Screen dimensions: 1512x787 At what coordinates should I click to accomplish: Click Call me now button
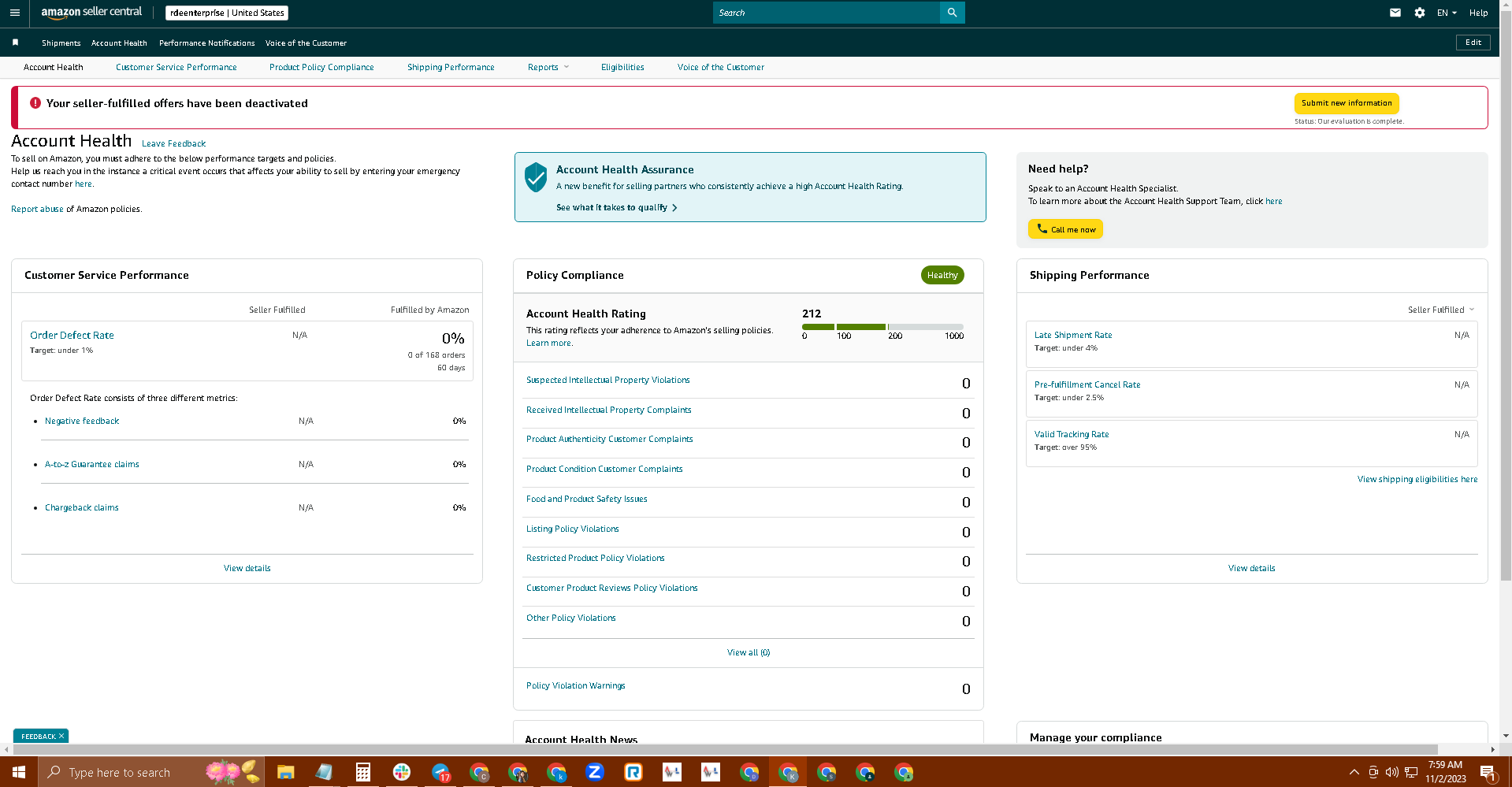[x=1065, y=229]
